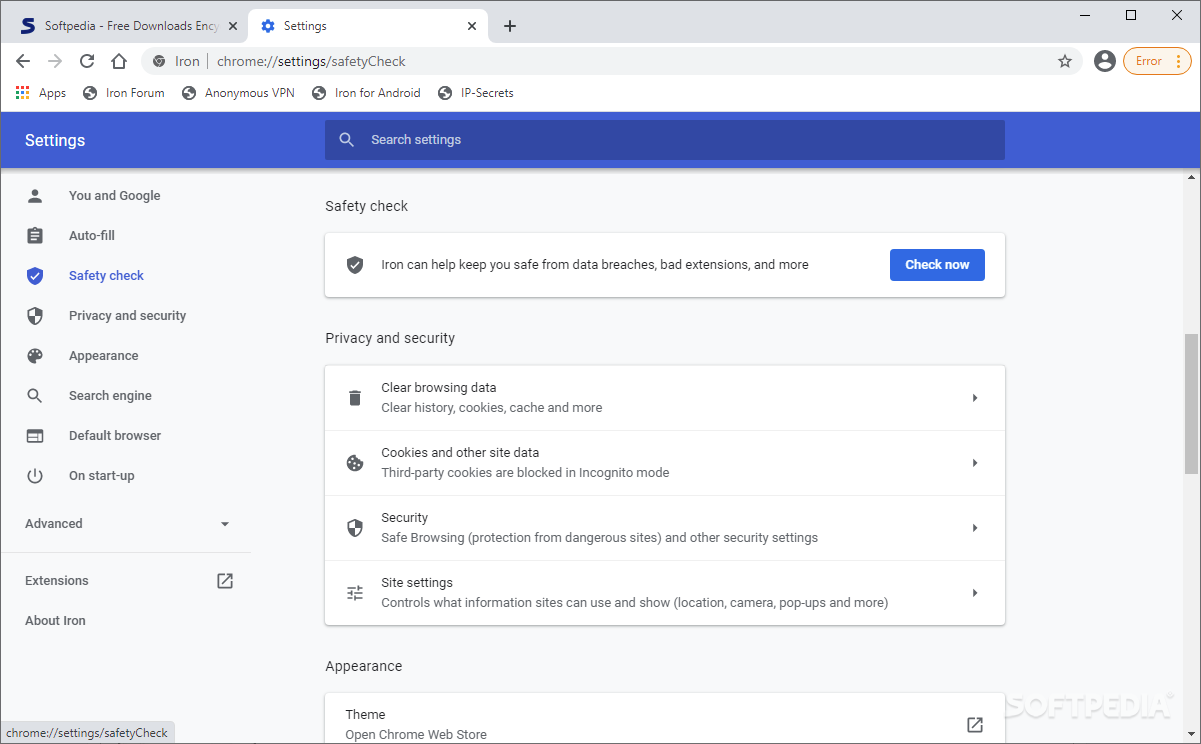Click the sliders icon beside Site settings
This screenshot has height=744, width=1201.
tap(355, 593)
